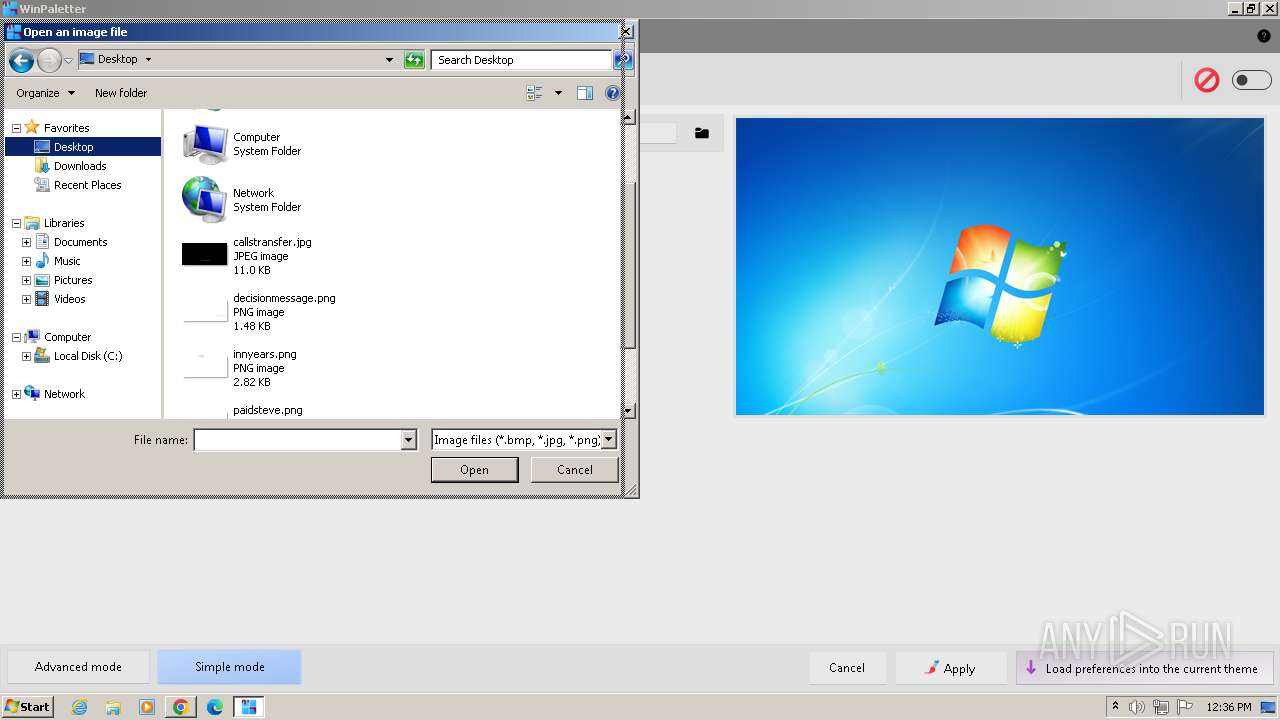Viewport: 1280px width, 720px height.
Task: Switch to Advanced mode
Action: [x=78, y=667]
